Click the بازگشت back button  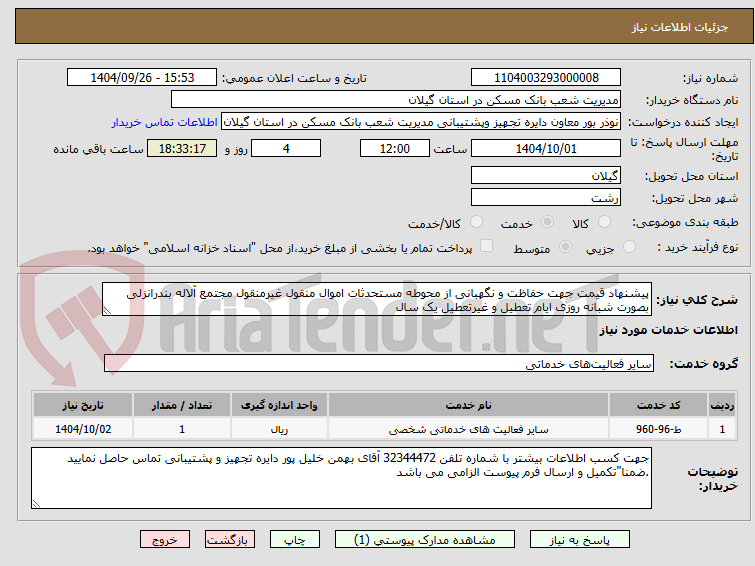(x=230, y=540)
